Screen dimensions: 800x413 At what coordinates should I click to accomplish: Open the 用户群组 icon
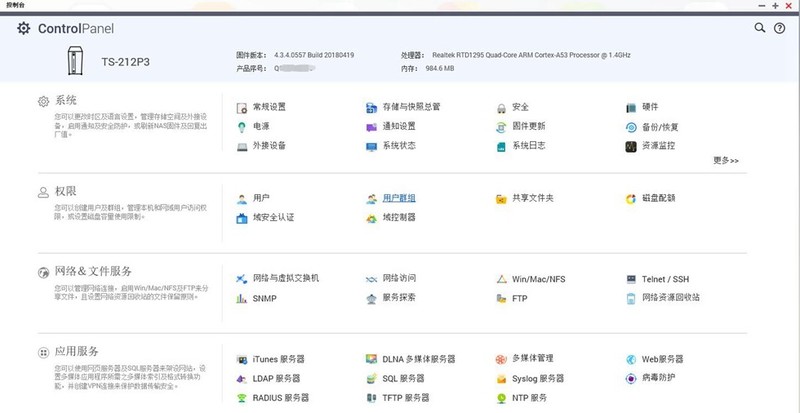tap(371, 199)
